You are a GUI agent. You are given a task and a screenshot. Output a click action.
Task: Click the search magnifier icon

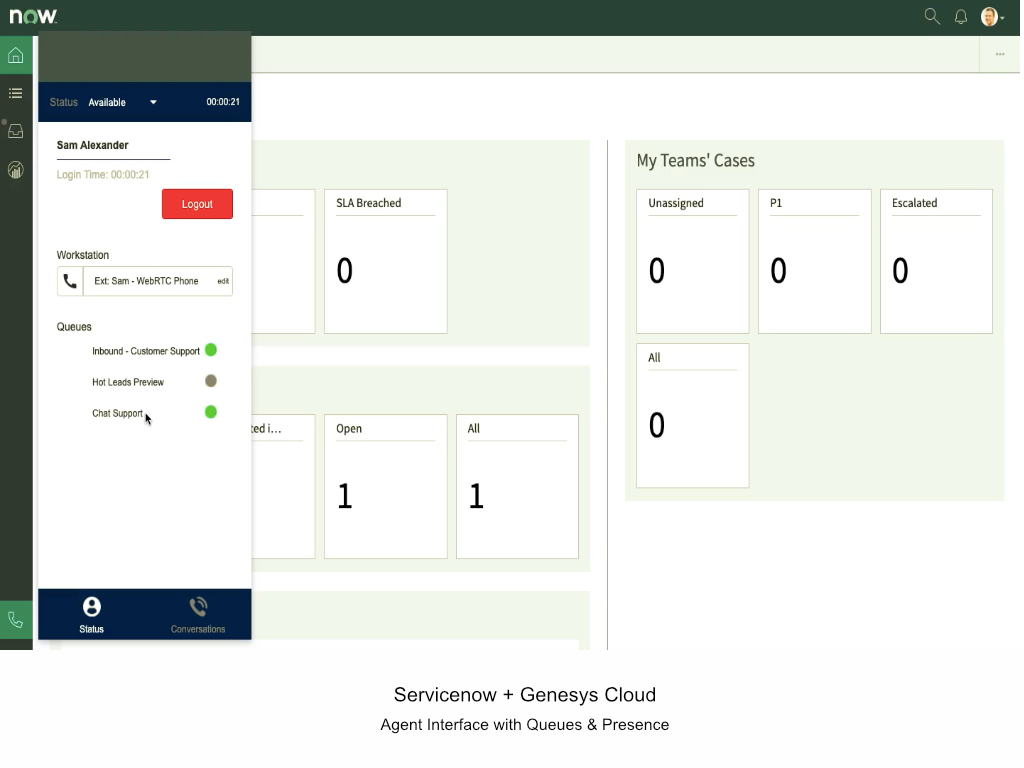coord(932,16)
